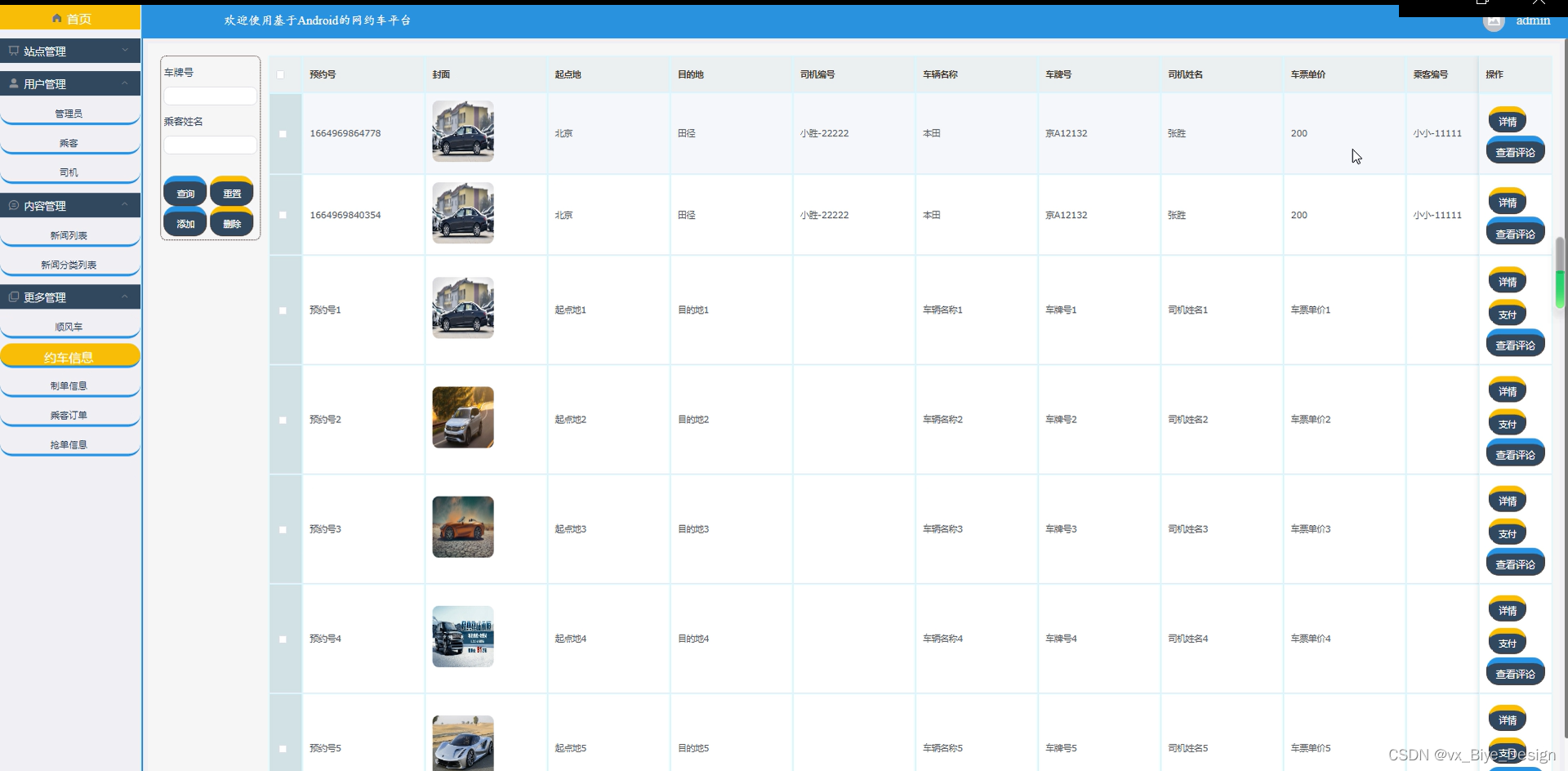This screenshot has width=1568, height=771.
Task: Open the 首页 home icon
Action: coord(56,18)
